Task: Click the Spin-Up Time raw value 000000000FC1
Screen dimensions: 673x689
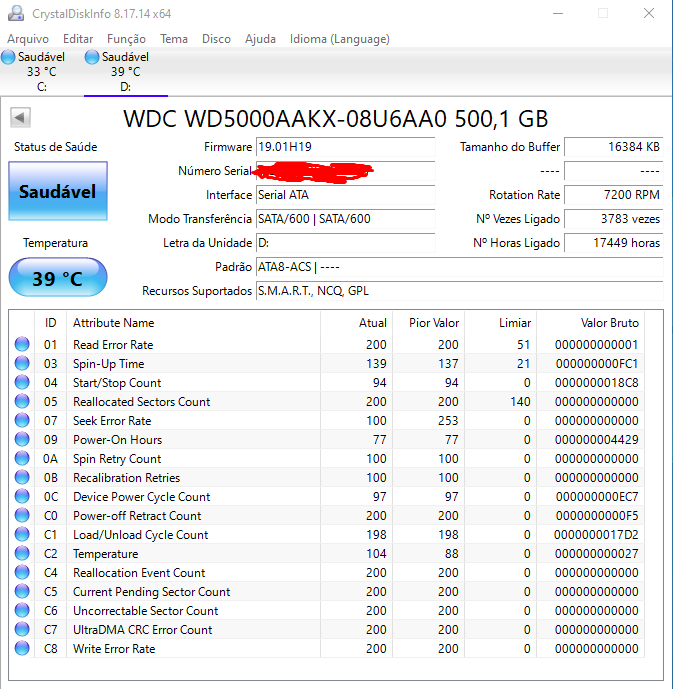Action: click(597, 363)
